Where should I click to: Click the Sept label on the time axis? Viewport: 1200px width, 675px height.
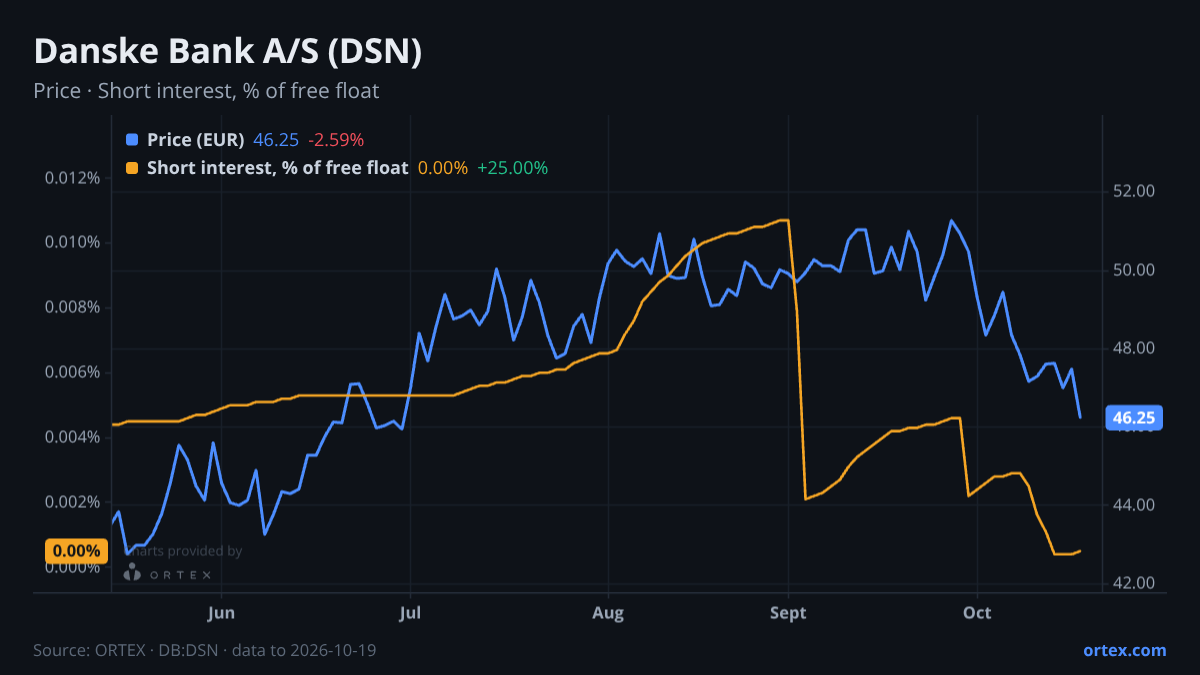click(x=789, y=612)
